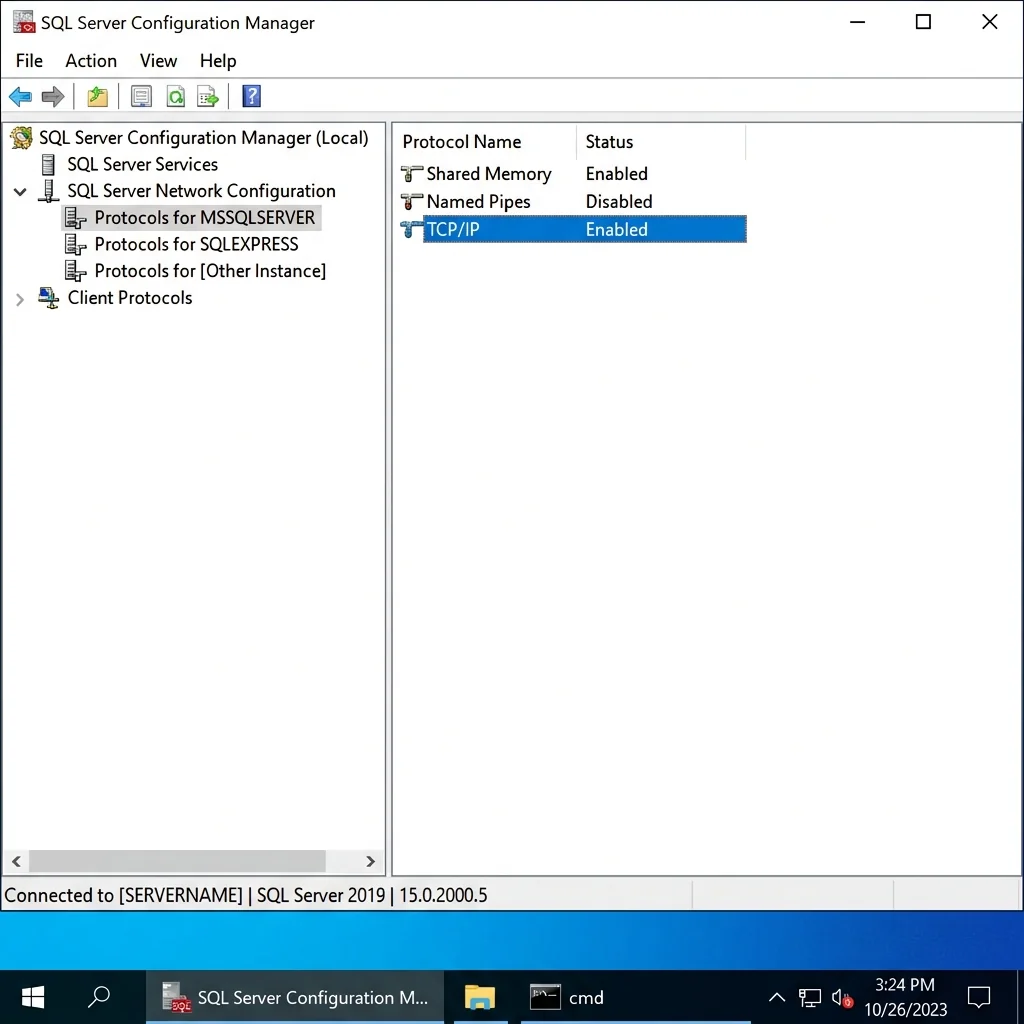This screenshot has width=1024, height=1024.
Task: Click the Back arrow toolbar button
Action: 20,97
